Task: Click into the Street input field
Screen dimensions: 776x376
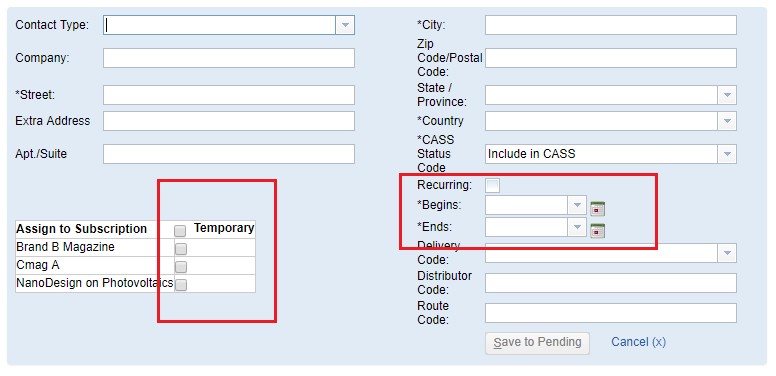Action: (x=229, y=95)
